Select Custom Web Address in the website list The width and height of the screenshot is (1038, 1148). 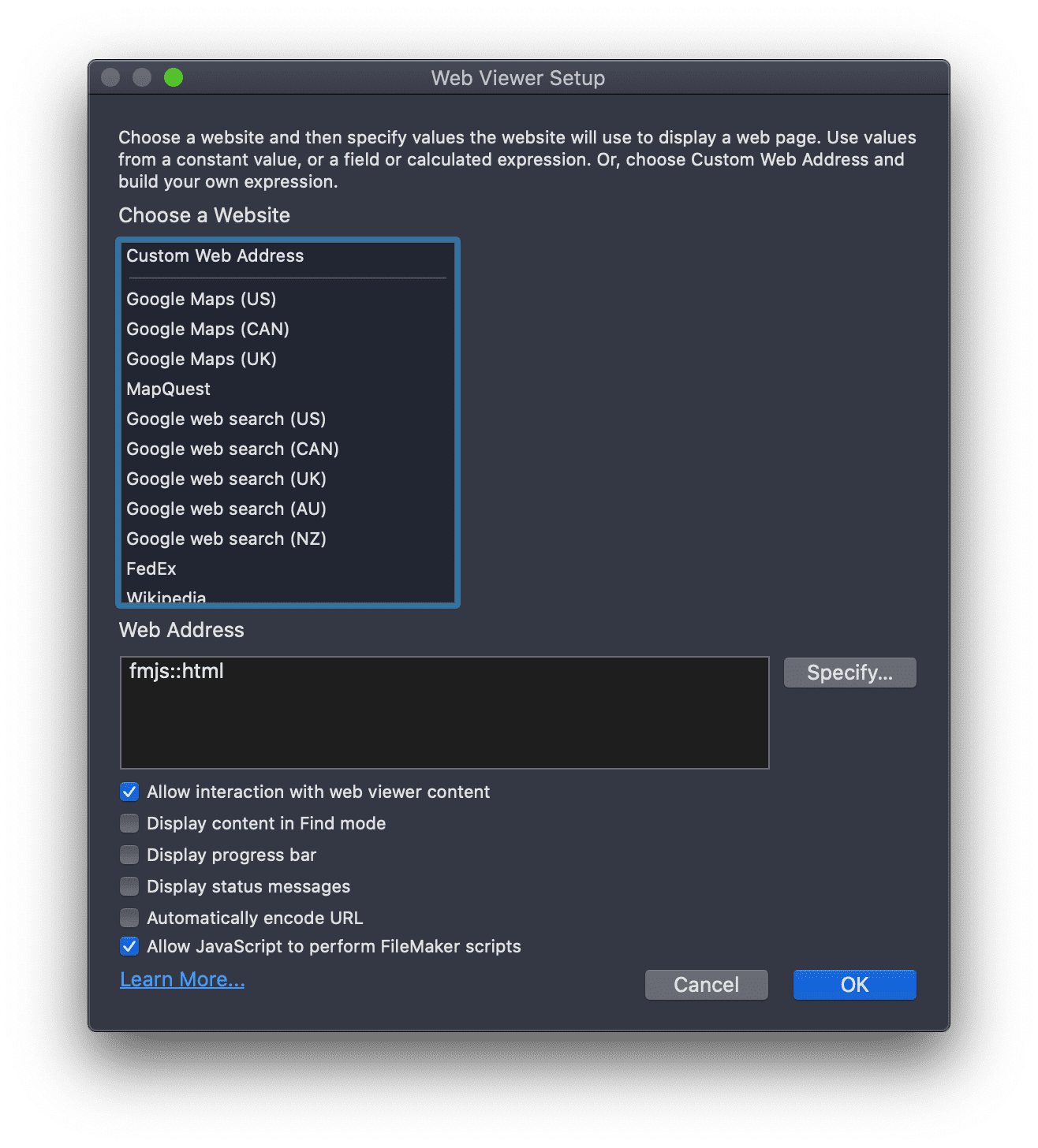coord(287,255)
